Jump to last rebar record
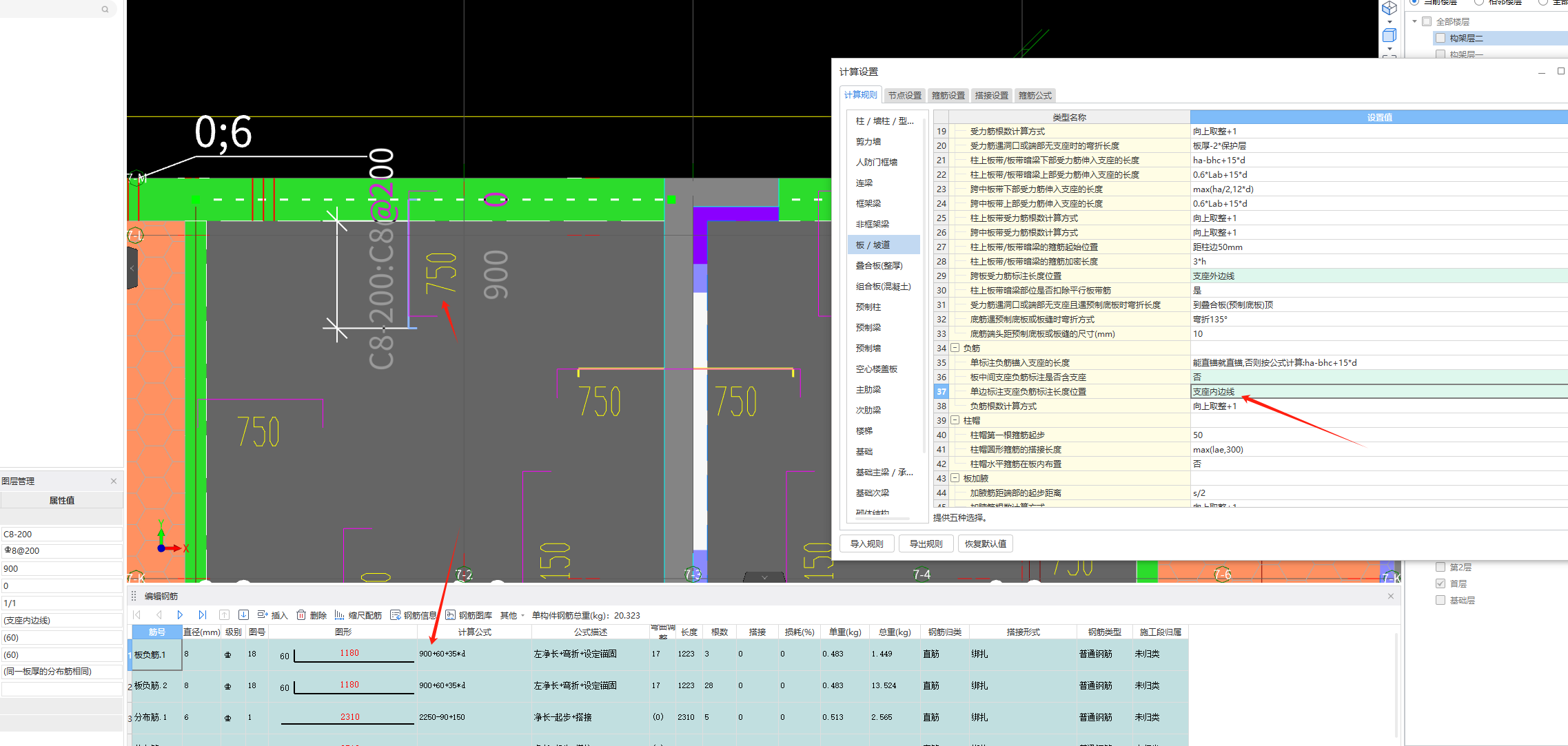 202,615
